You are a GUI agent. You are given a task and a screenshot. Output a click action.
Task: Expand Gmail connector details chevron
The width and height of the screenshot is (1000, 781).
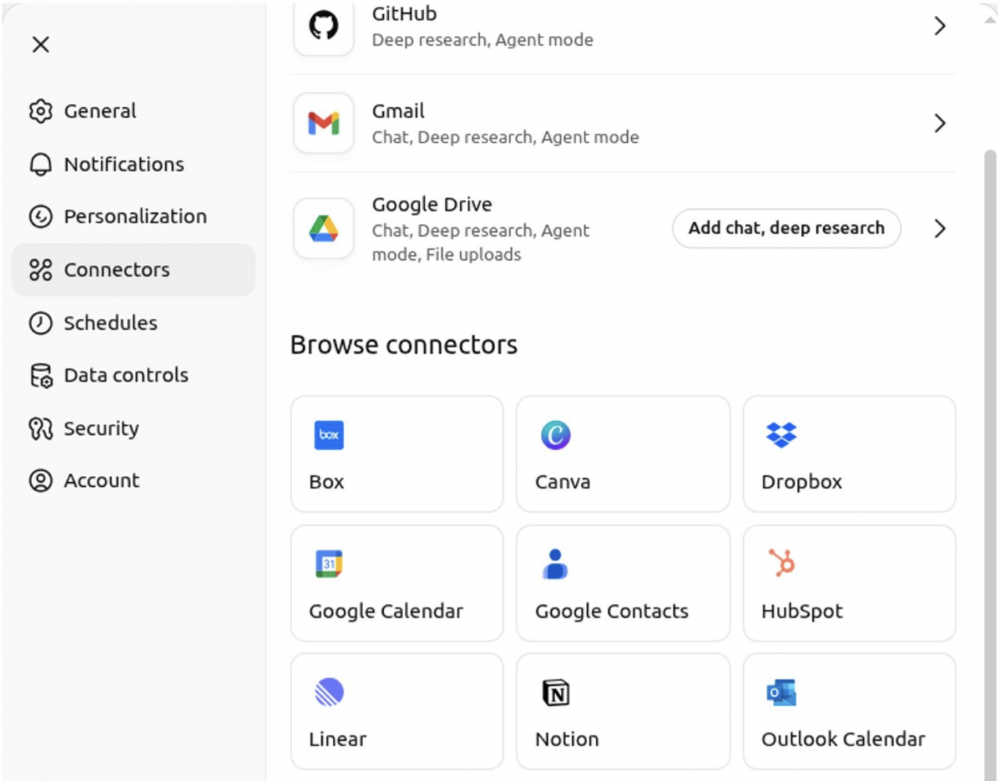point(939,123)
